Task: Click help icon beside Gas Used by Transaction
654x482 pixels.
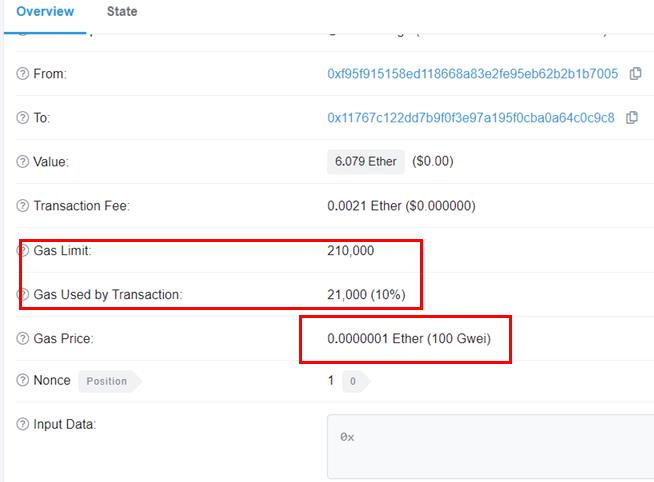Action: click(x=24, y=294)
